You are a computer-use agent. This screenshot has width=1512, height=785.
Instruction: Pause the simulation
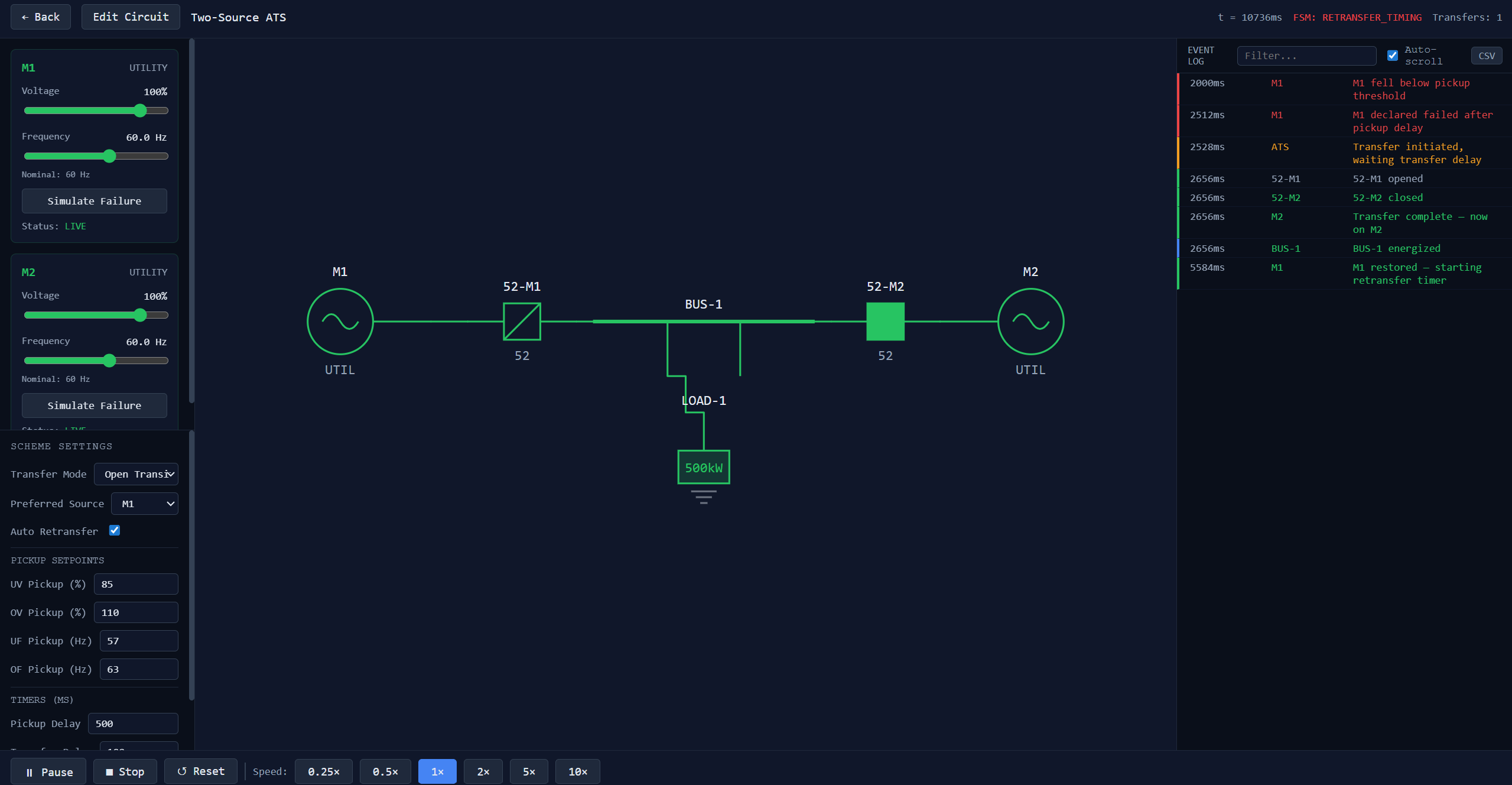coord(48,772)
